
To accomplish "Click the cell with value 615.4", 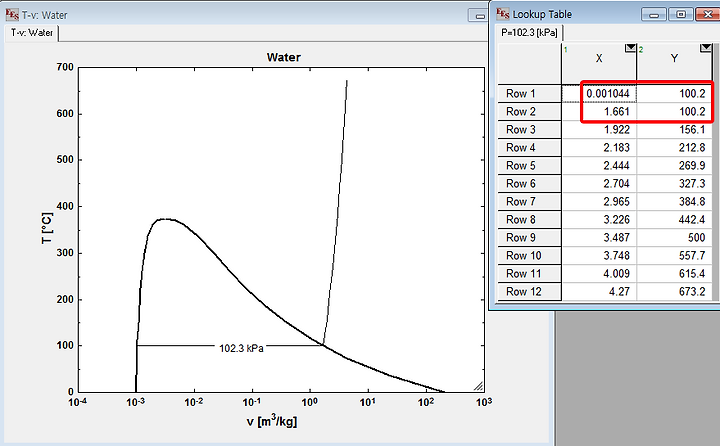I will [x=675, y=273].
